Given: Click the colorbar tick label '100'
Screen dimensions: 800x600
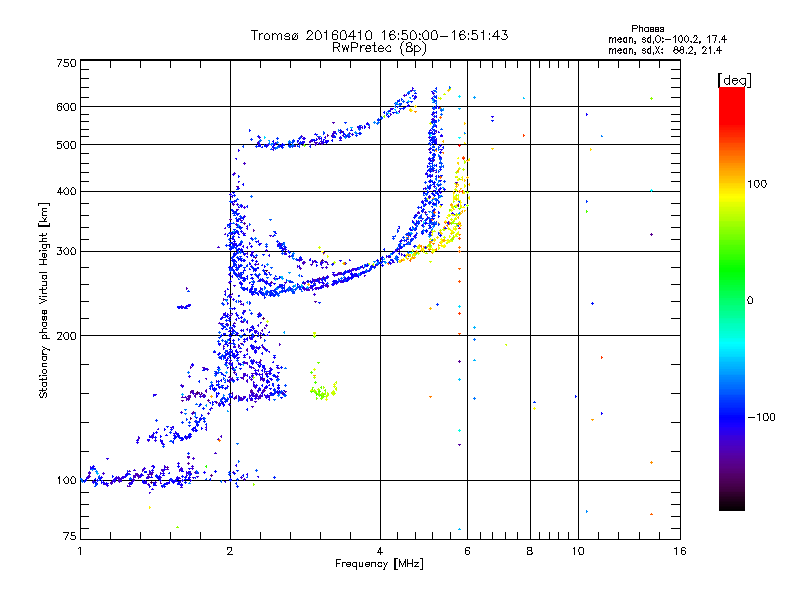Looking at the screenshot, I should pos(757,184).
